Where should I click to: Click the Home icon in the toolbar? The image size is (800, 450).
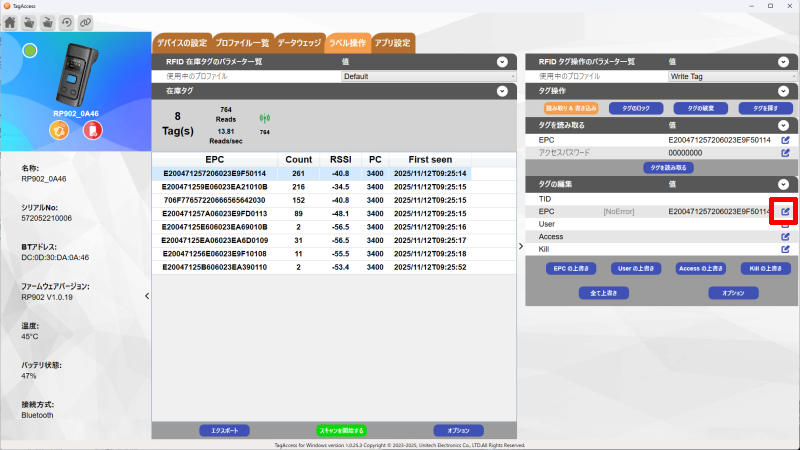pos(11,22)
